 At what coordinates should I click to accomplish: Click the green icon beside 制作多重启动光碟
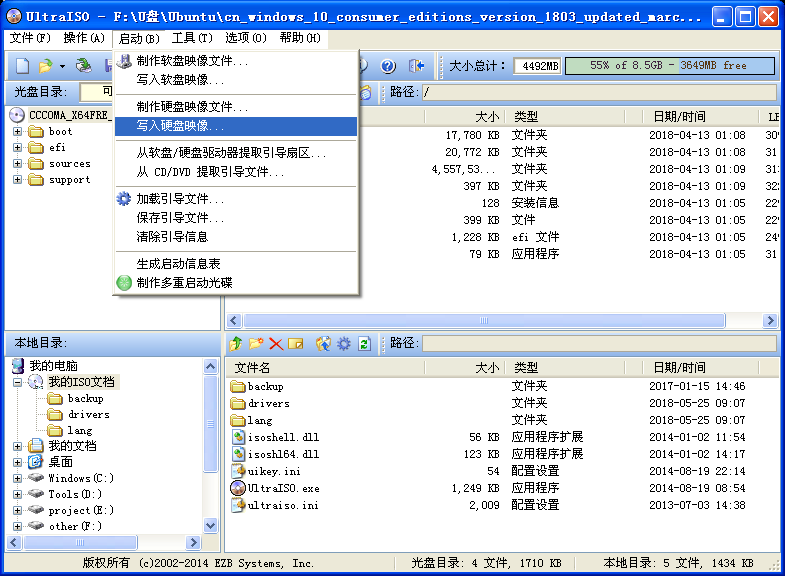(124, 283)
